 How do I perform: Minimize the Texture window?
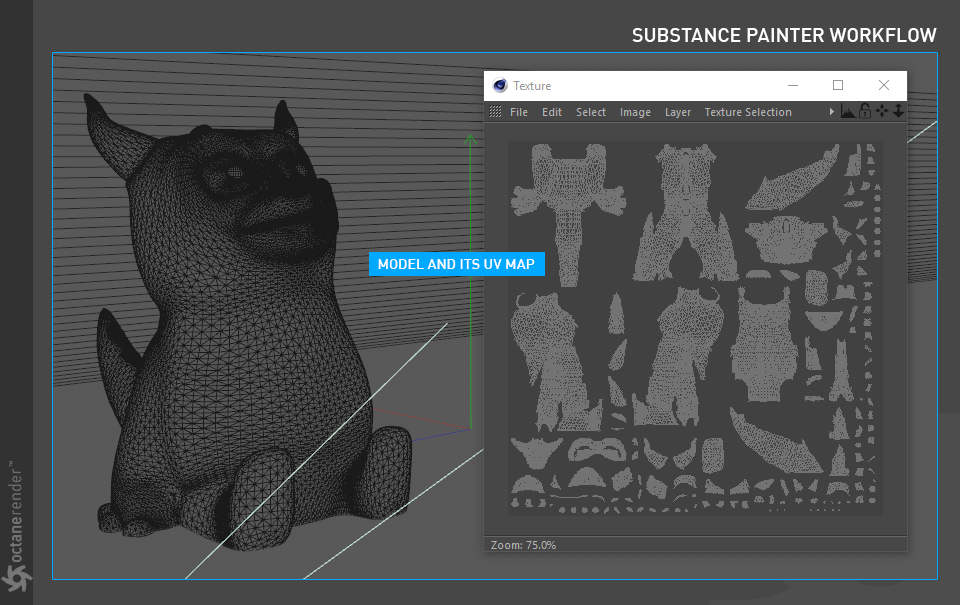pyautogui.click(x=793, y=86)
